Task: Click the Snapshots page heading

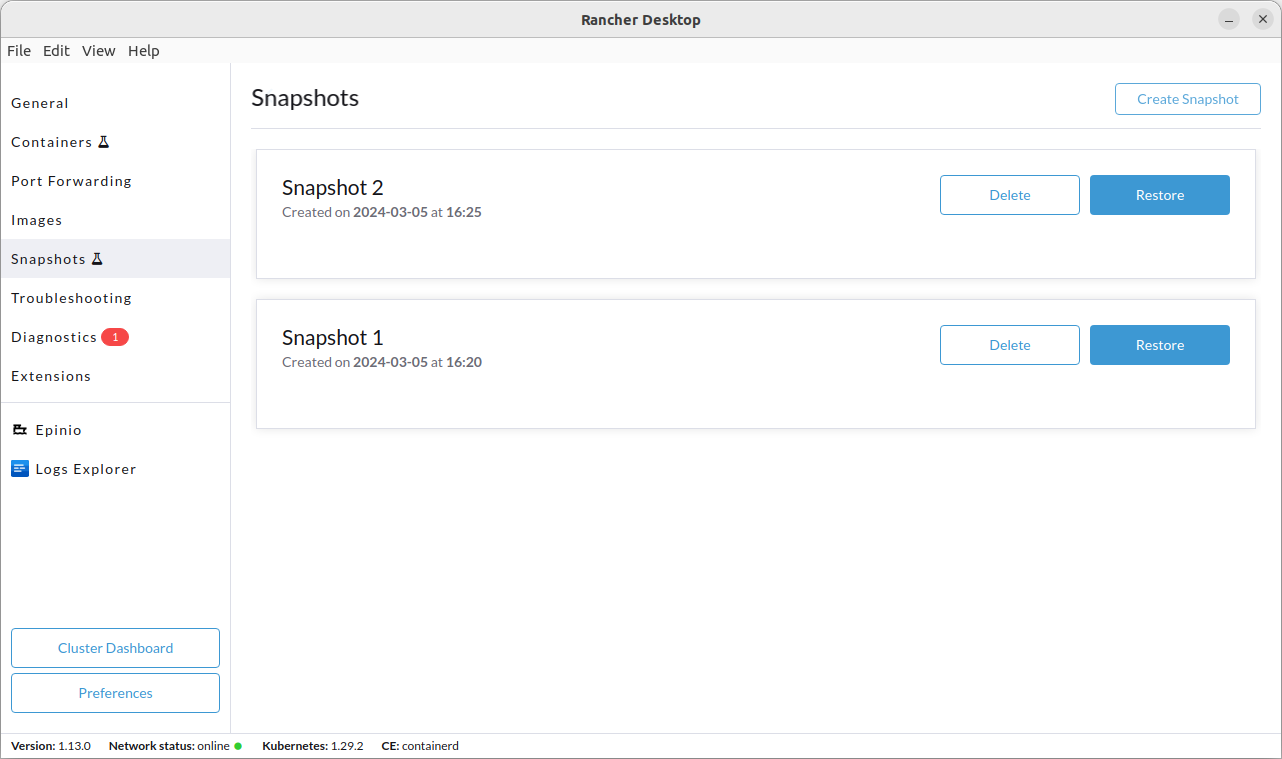Action: [305, 98]
